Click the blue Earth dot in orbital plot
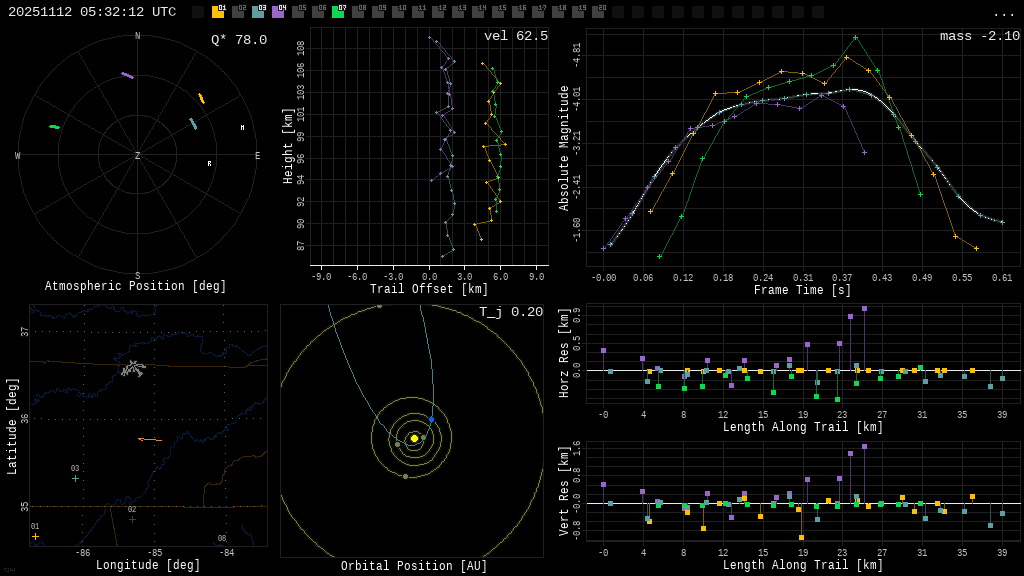The image size is (1024, 576). click(431, 419)
